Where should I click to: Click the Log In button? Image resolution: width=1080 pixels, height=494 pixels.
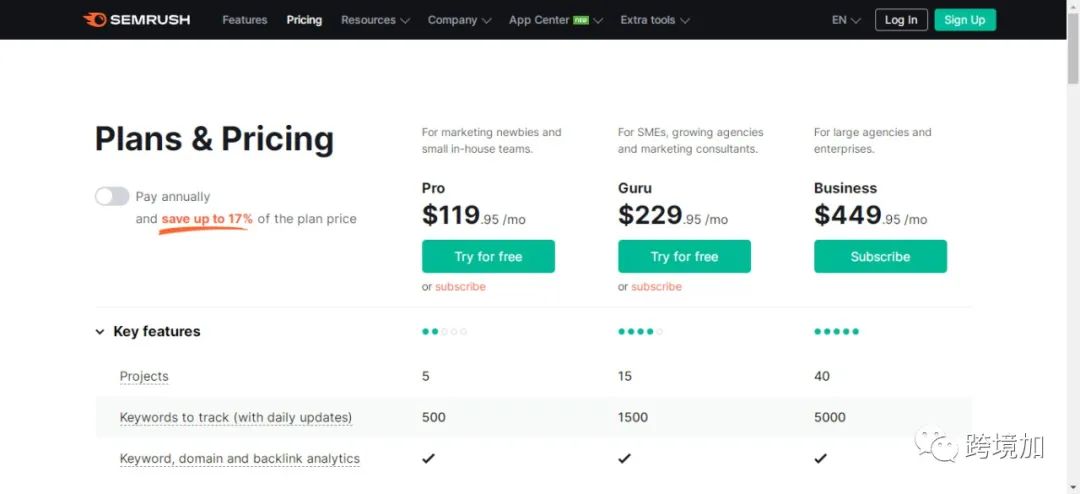click(901, 20)
